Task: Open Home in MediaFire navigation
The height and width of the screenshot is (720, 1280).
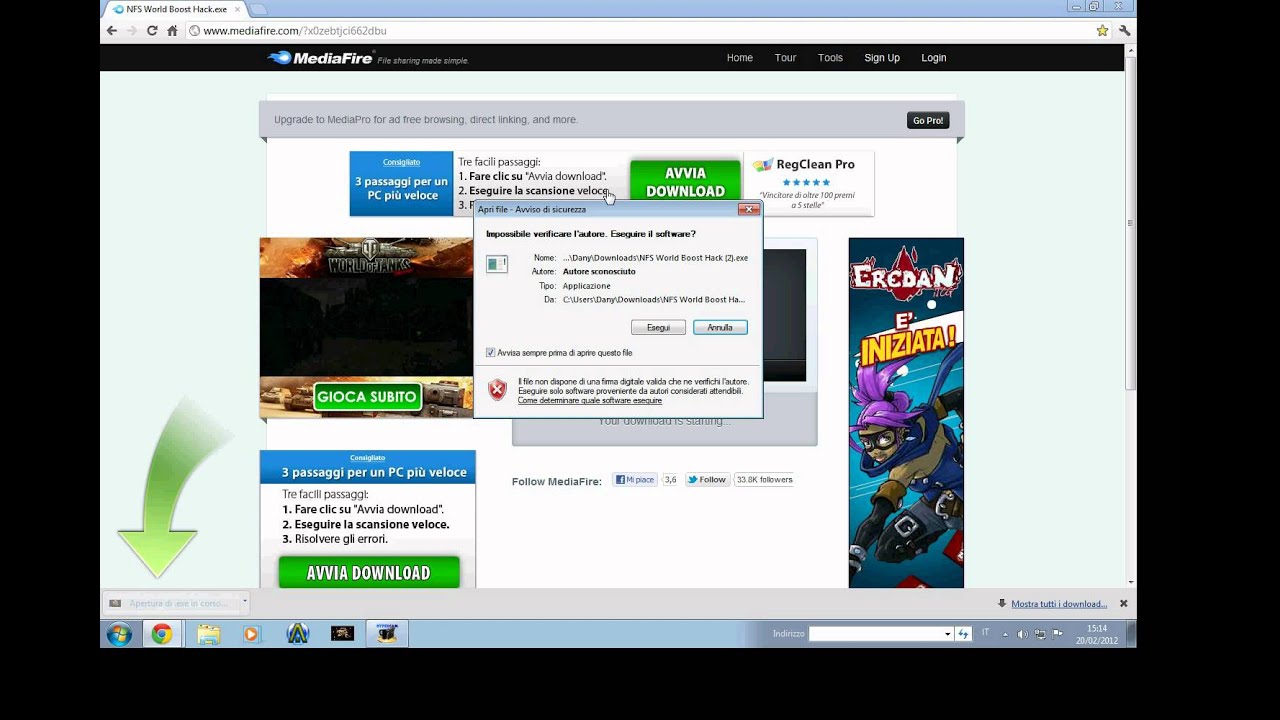Action: point(739,58)
